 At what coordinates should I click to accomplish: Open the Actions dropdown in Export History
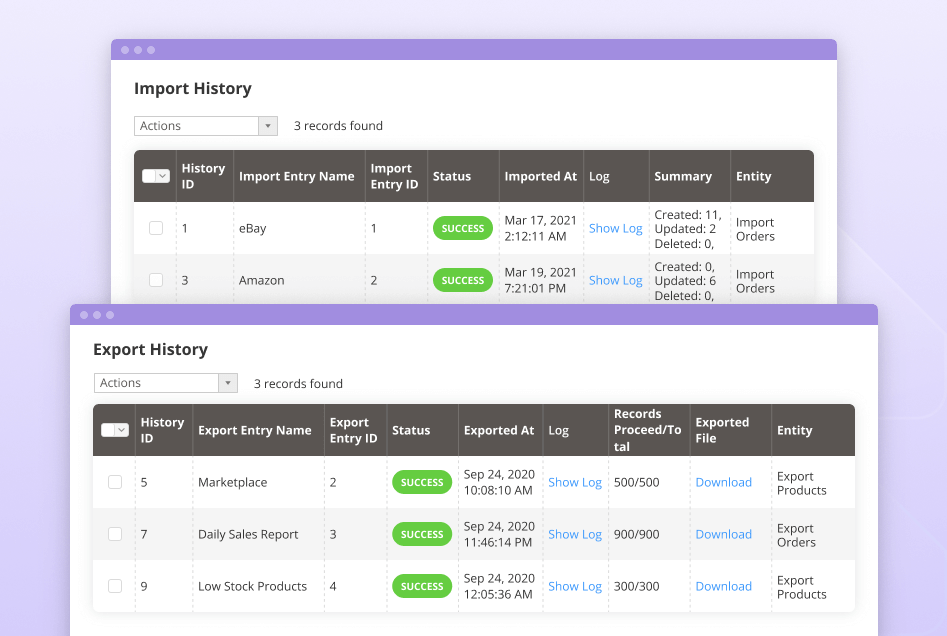click(x=165, y=383)
